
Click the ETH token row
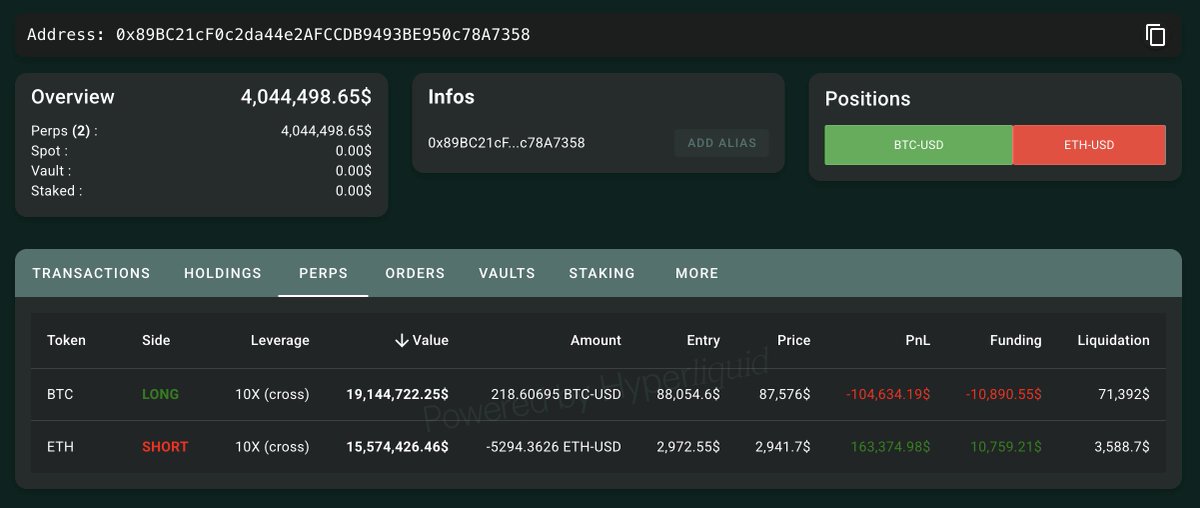[x=60, y=446]
